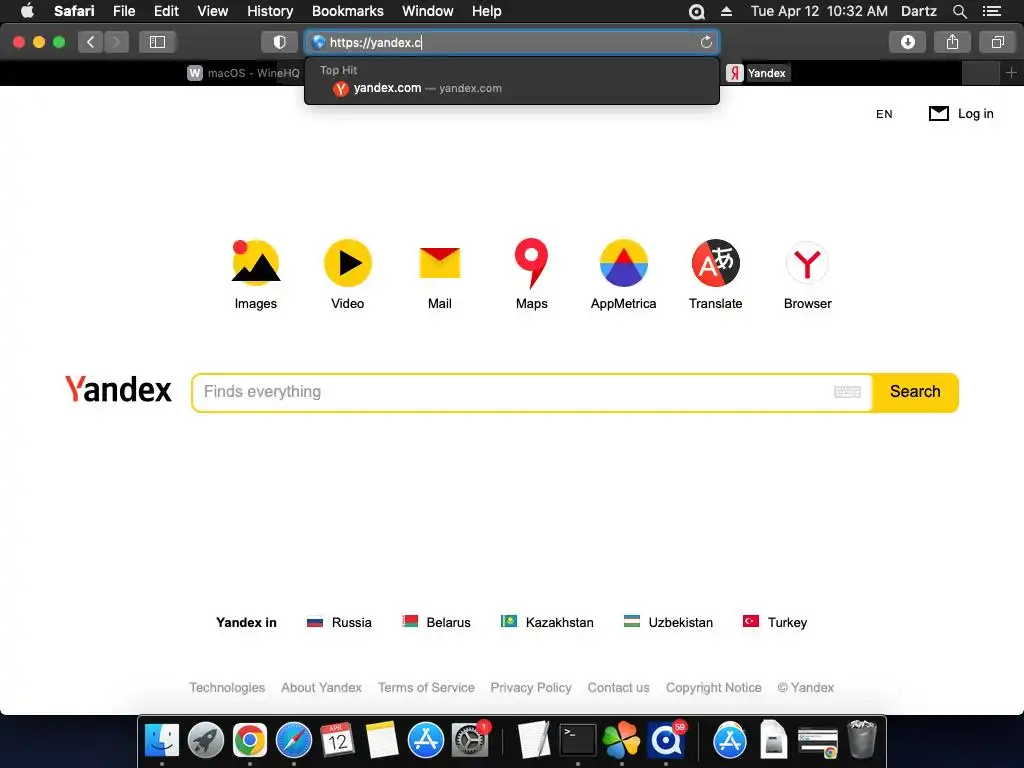Click the Log in link
This screenshot has width=1024, height=768.
point(975,114)
